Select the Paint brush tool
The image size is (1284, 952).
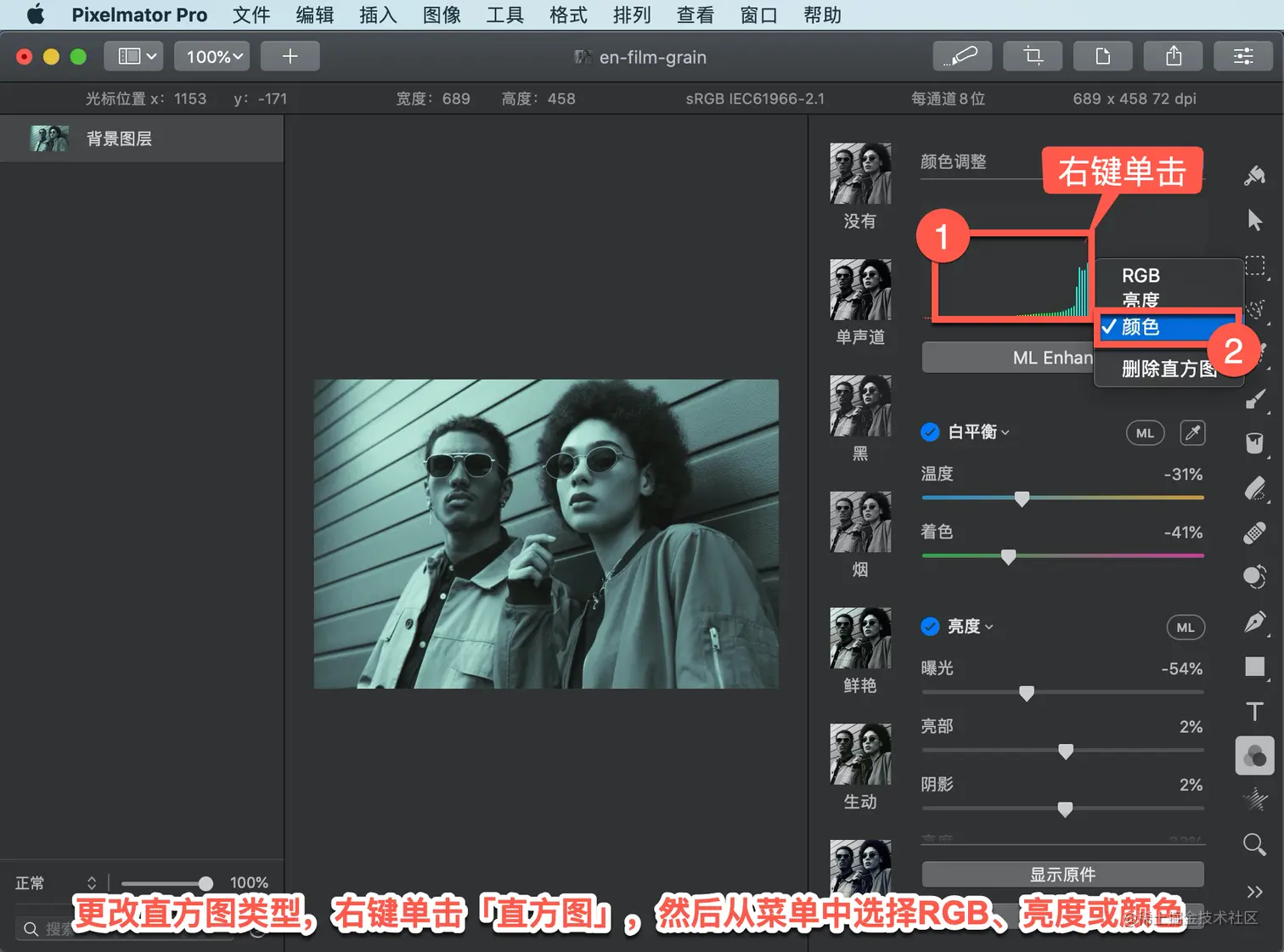(1254, 398)
